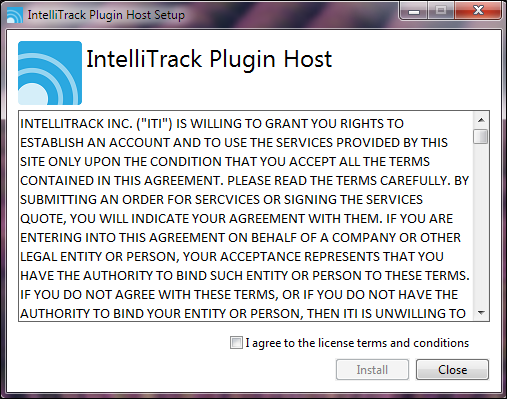Click the license box scroll-down arrow
507x399 pixels.
point(481,313)
